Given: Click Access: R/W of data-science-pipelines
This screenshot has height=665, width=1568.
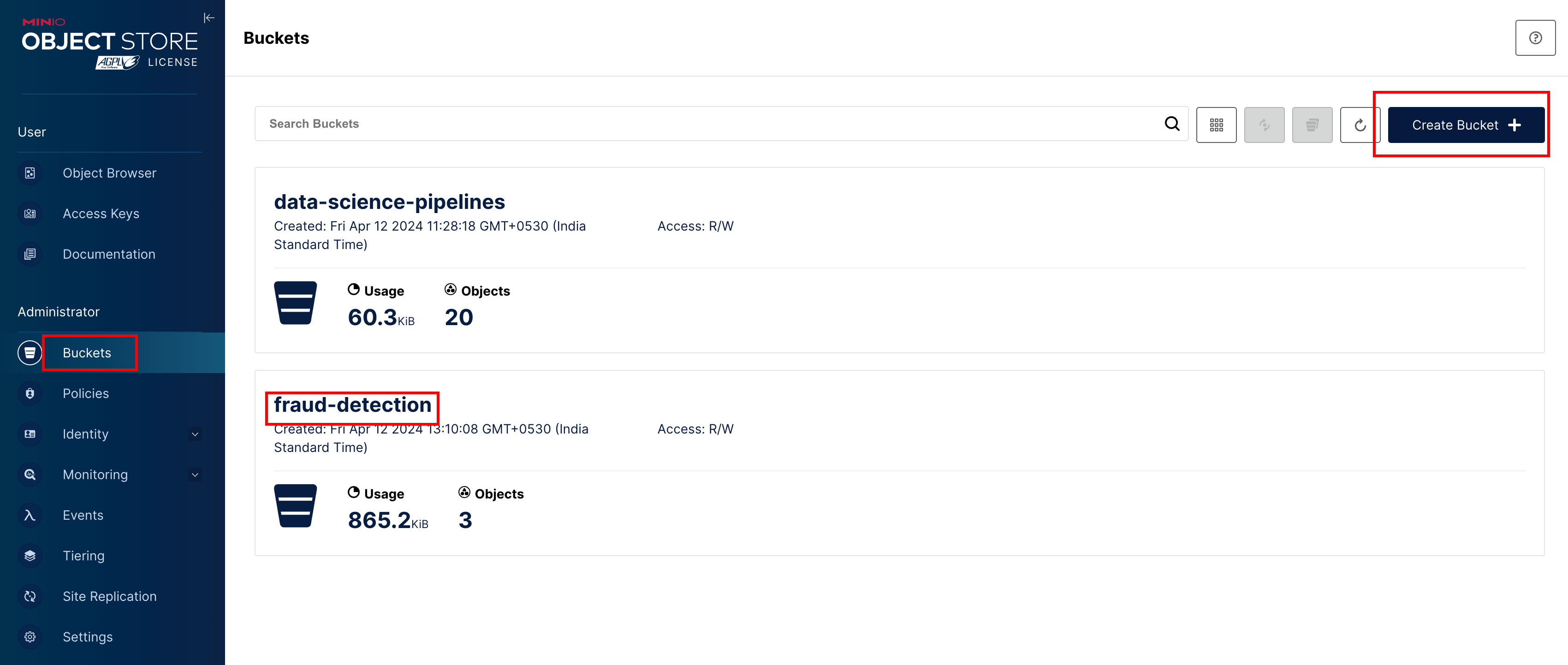Looking at the screenshot, I should pos(695,226).
